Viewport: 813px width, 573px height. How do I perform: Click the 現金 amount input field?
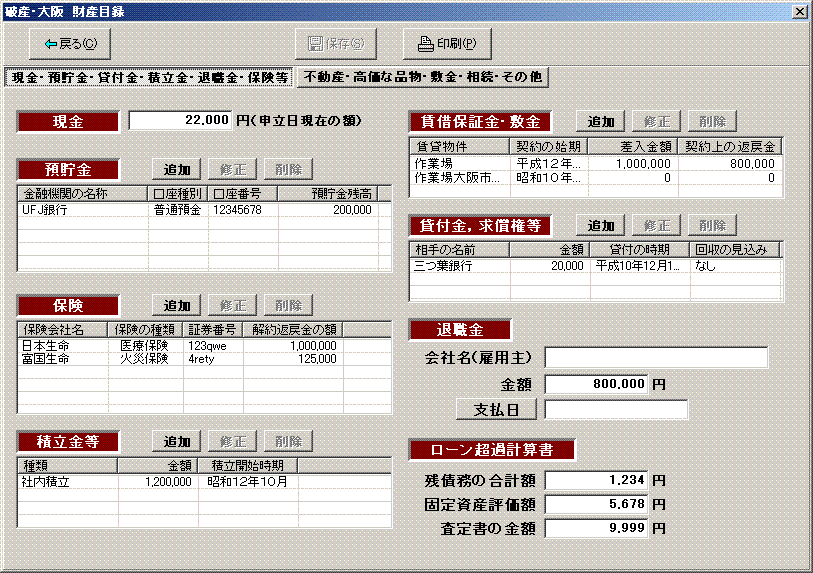[x=181, y=120]
